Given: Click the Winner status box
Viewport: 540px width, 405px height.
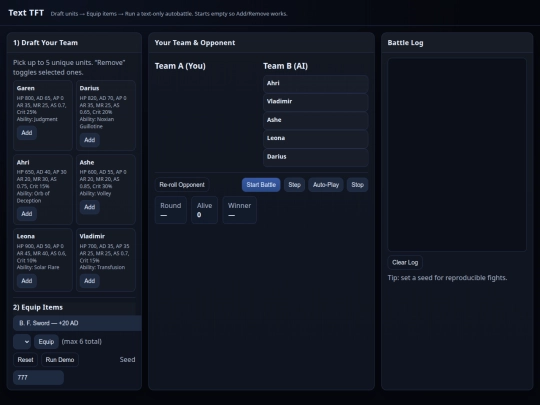Looking at the screenshot, I should click(x=239, y=210).
